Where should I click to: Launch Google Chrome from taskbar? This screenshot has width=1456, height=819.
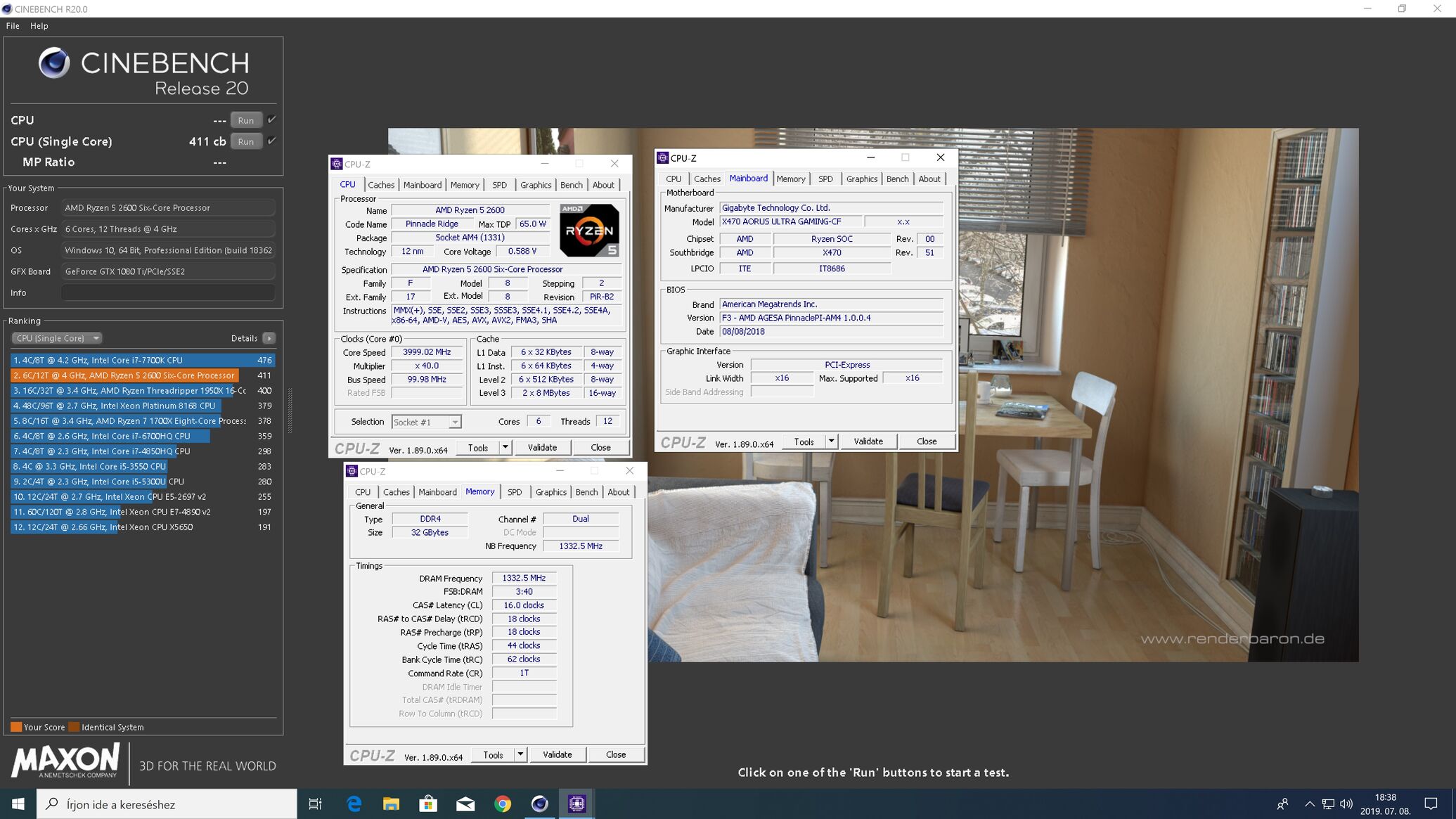tap(503, 804)
